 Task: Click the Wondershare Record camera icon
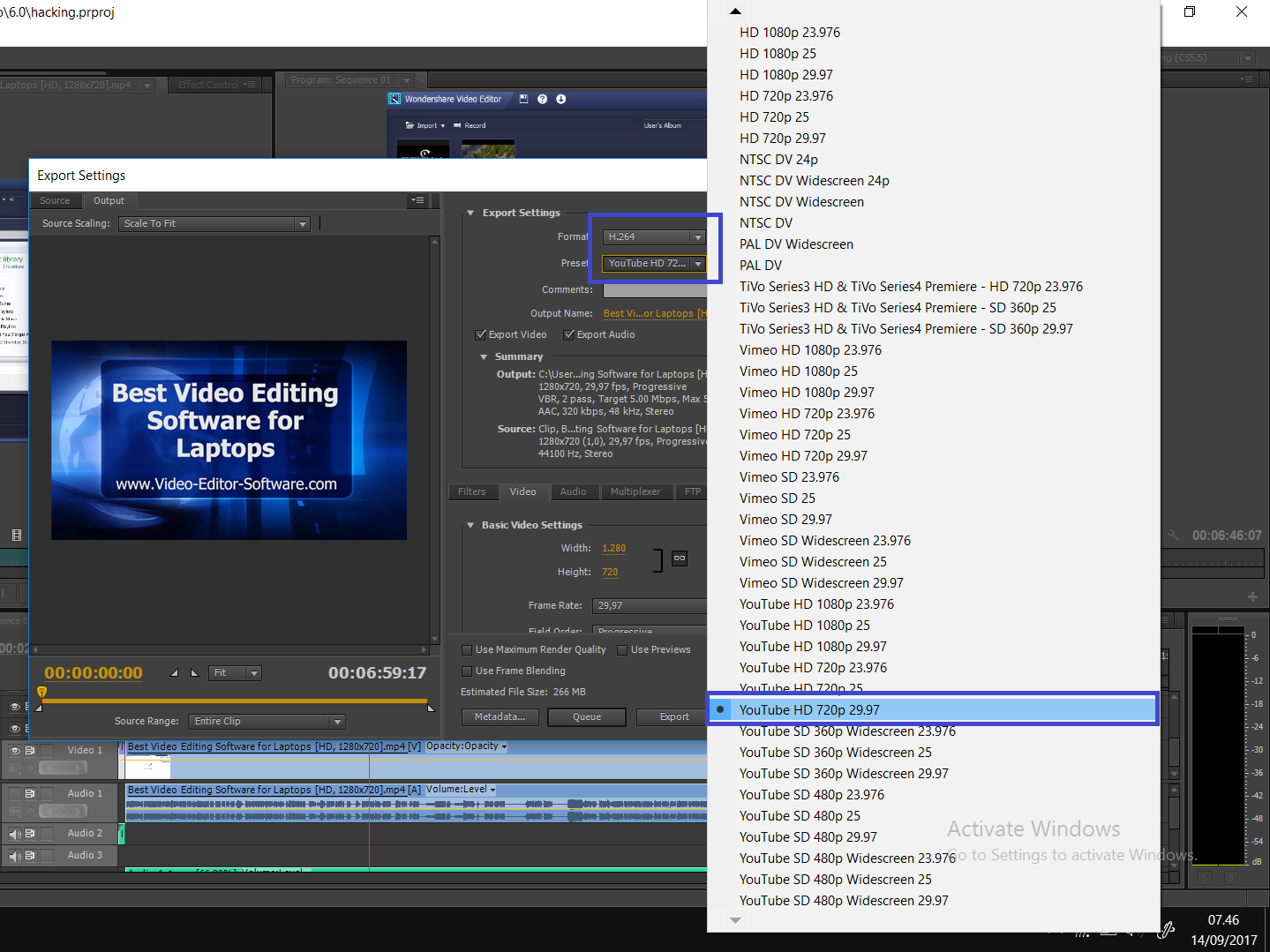tap(457, 125)
